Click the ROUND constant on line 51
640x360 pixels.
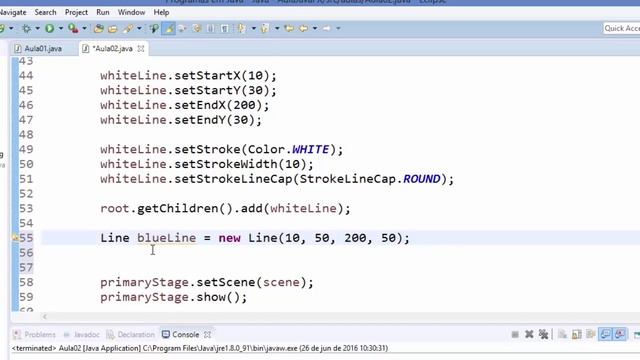pos(422,179)
